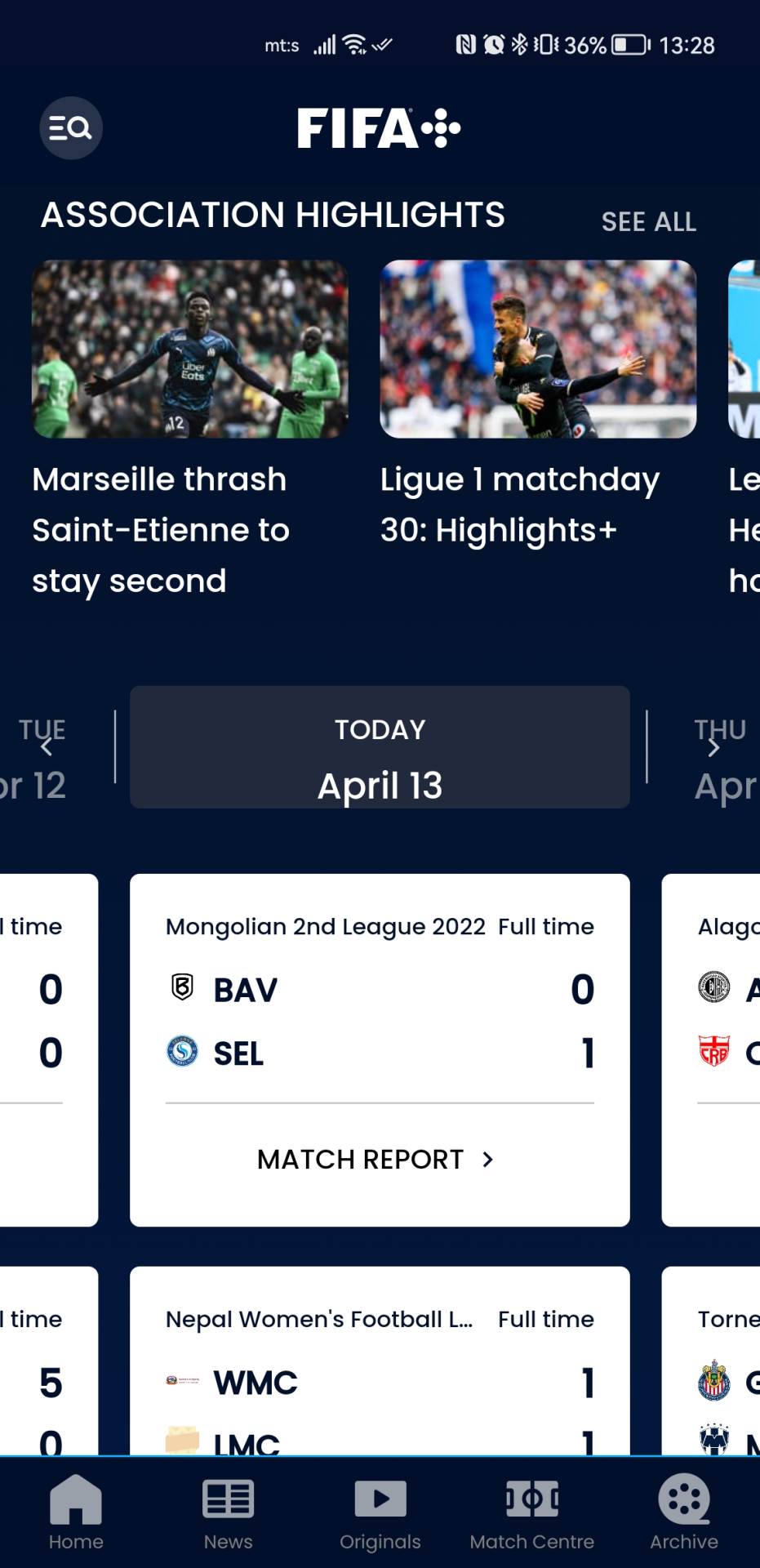
Task: Switch to the Tue Apr 12 date
Action: point(37,757)
